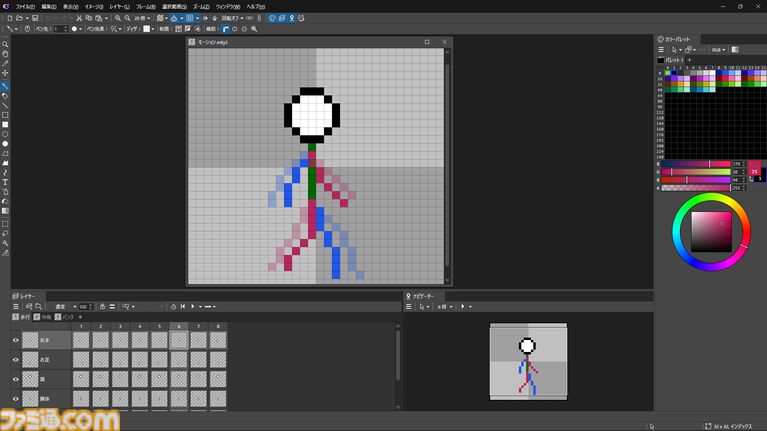Select the zoom magnifier tool in left toolbox
This screenshot has width=767, height=431.
coord(5,45)
